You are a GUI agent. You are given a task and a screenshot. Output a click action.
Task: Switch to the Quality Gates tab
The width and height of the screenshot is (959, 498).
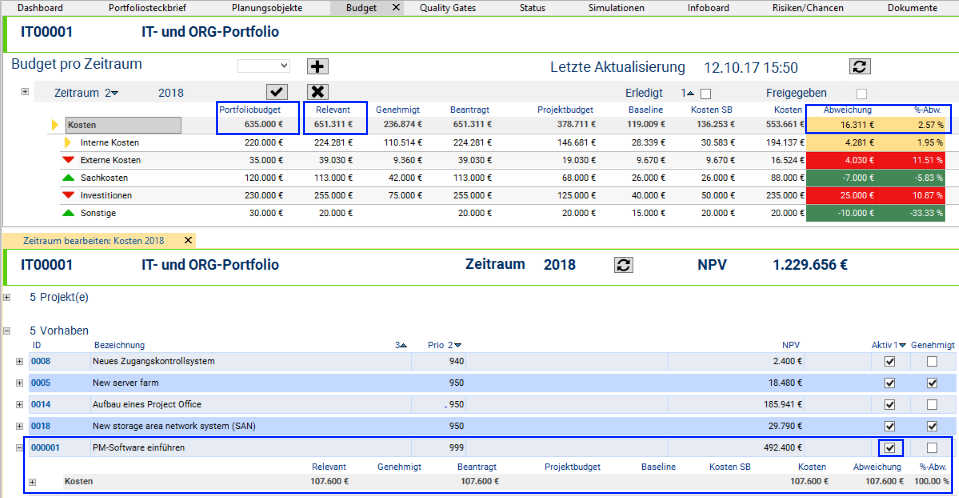point(447,8)
